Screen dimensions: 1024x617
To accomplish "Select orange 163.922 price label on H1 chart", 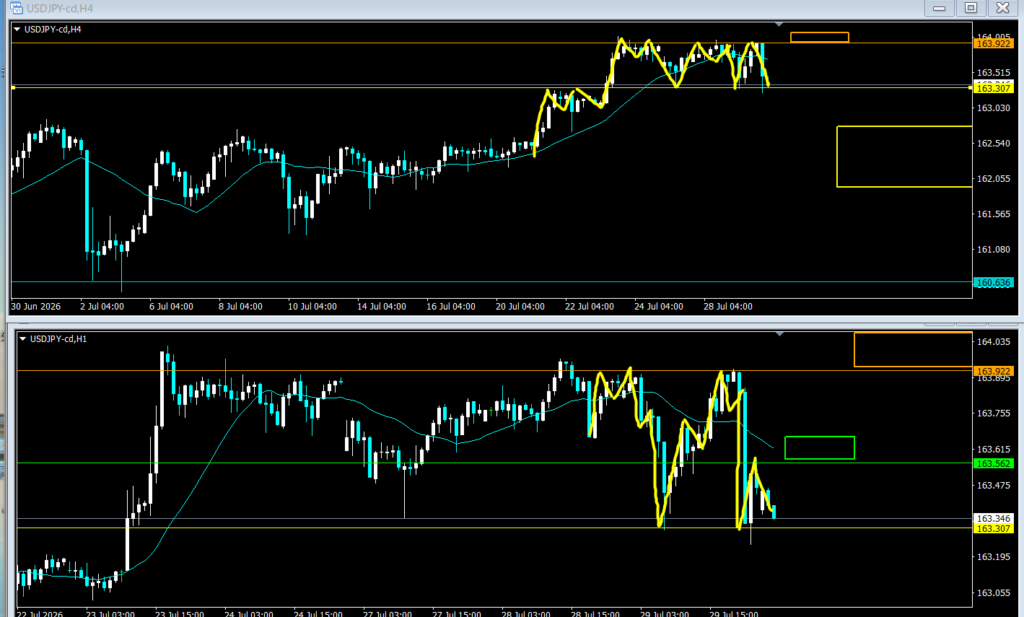I will coord(993,371).
